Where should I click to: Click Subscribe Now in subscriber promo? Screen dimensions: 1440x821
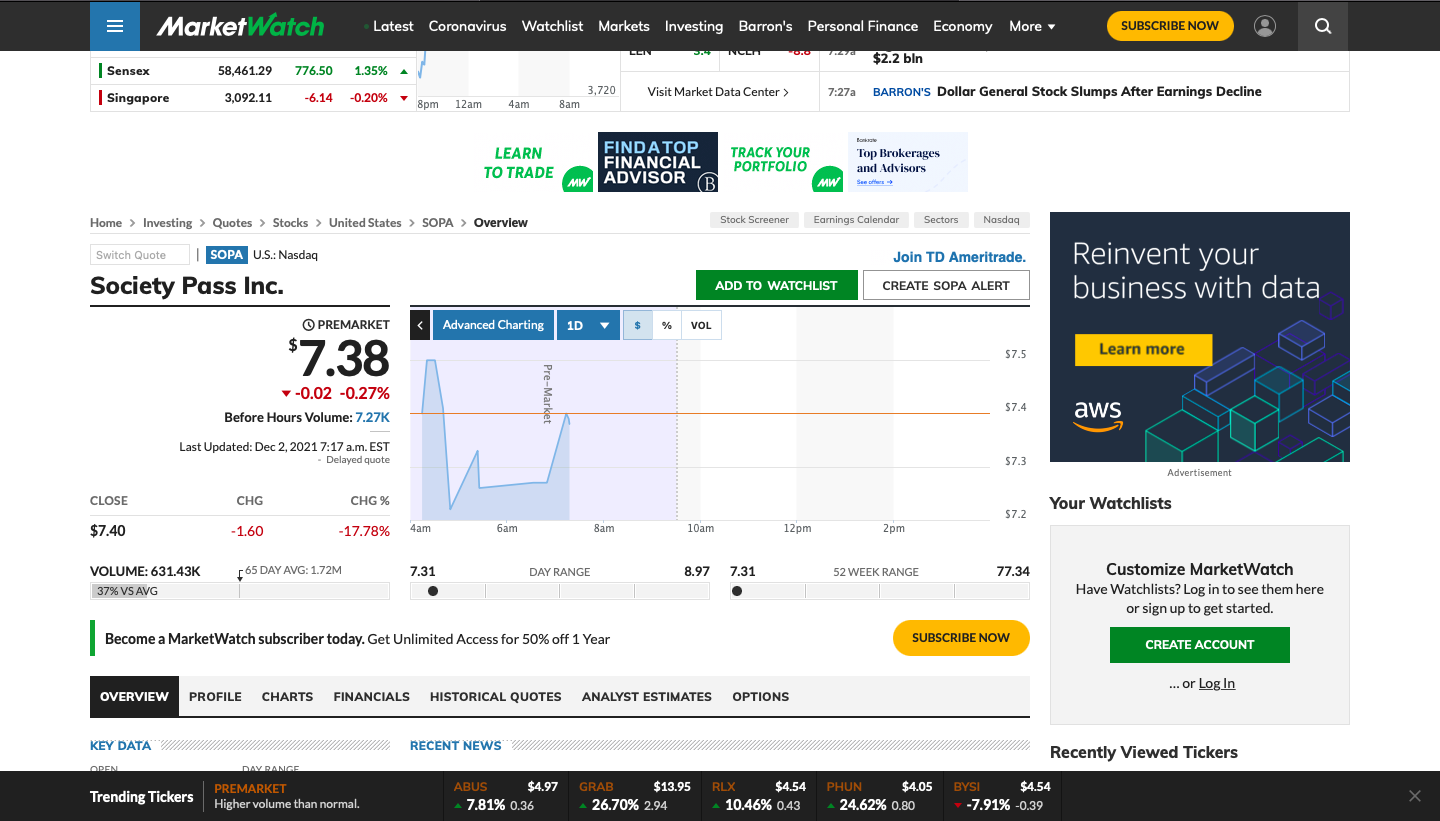tap(961, 638)
